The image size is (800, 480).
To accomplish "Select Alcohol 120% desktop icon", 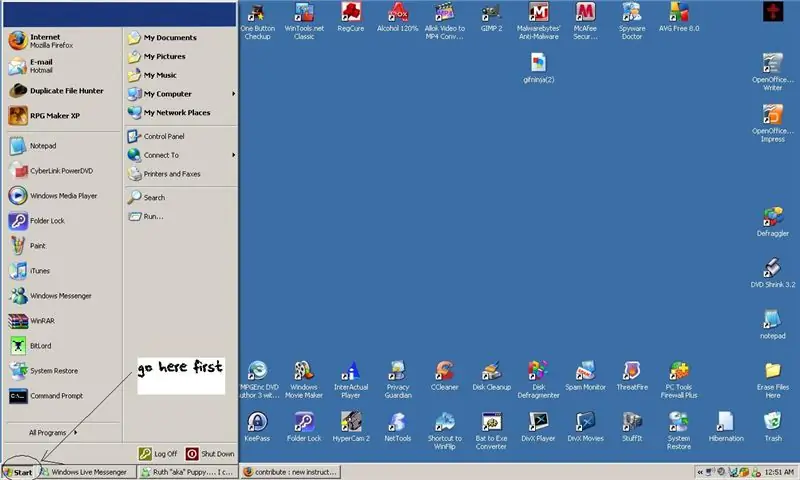I will click(397, 17).
